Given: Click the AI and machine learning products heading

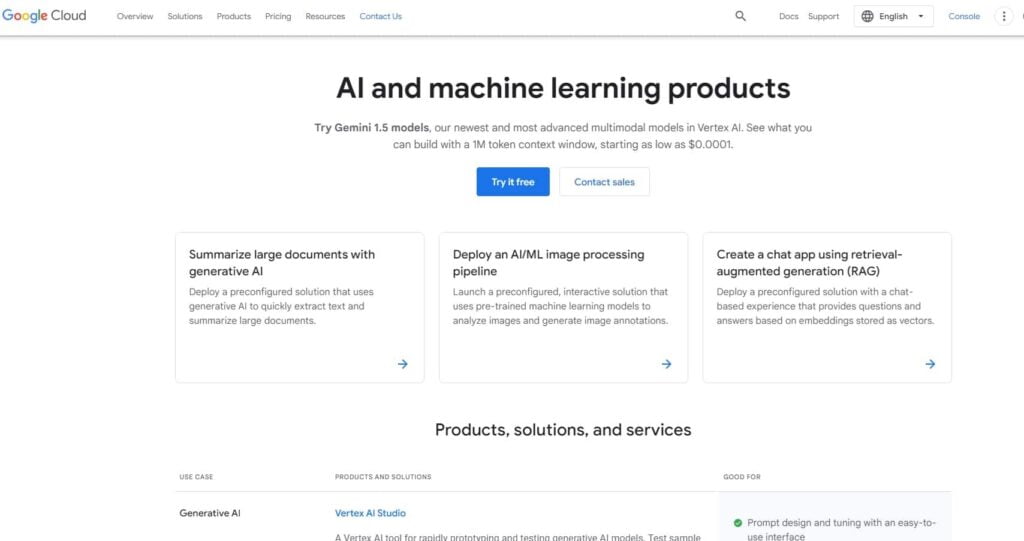Looking at the screenshot, I should (x=563, y=88).
